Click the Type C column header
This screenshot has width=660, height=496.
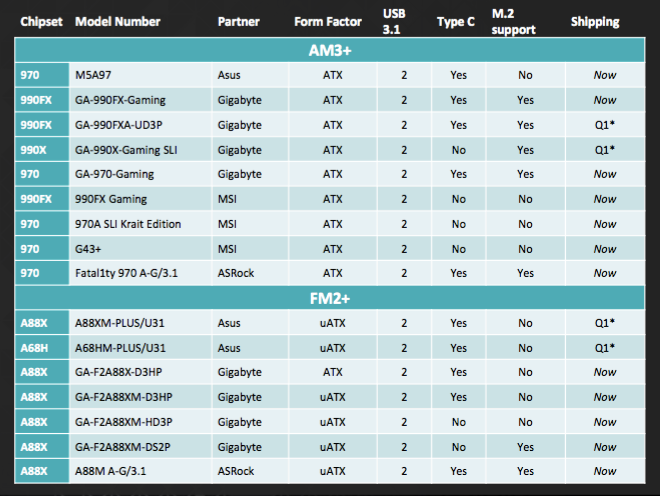coord(457,22)
